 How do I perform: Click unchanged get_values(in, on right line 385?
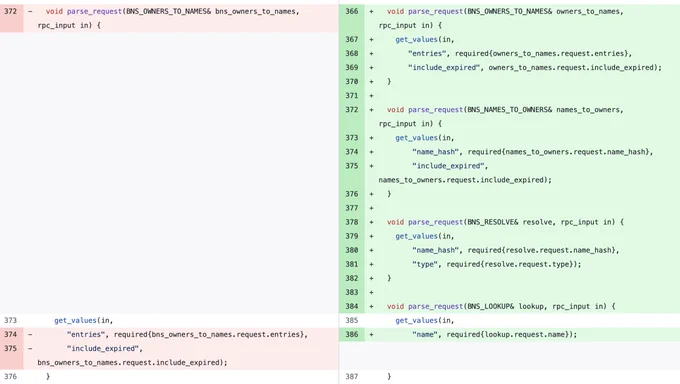tap(425, 321)
